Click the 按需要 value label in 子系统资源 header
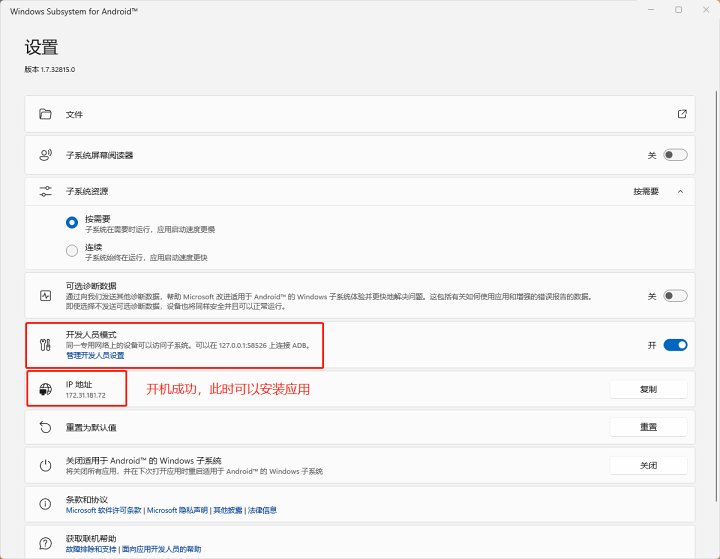The height and width of the screenshot is (559, 720). (x=646, y=192)
